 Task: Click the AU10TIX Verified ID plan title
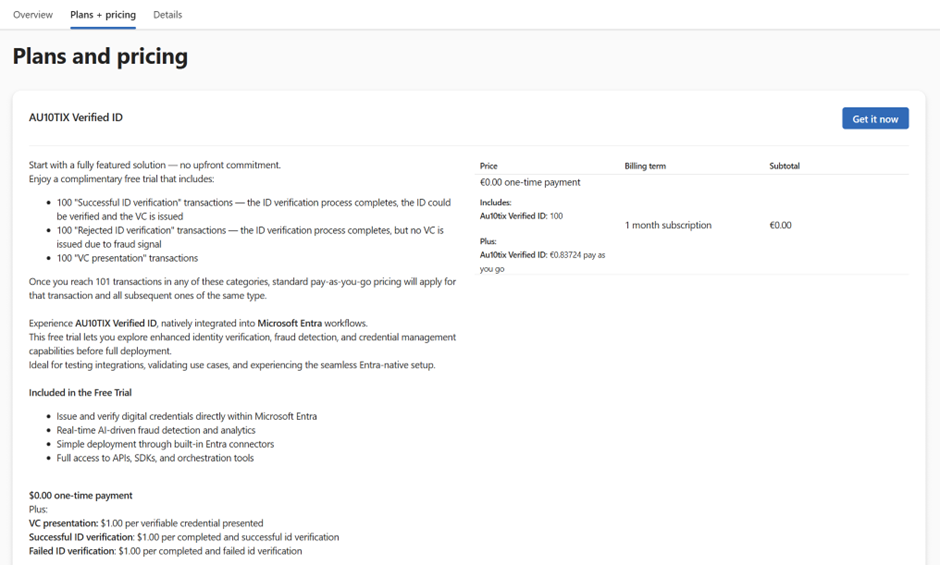click(76, 118)
